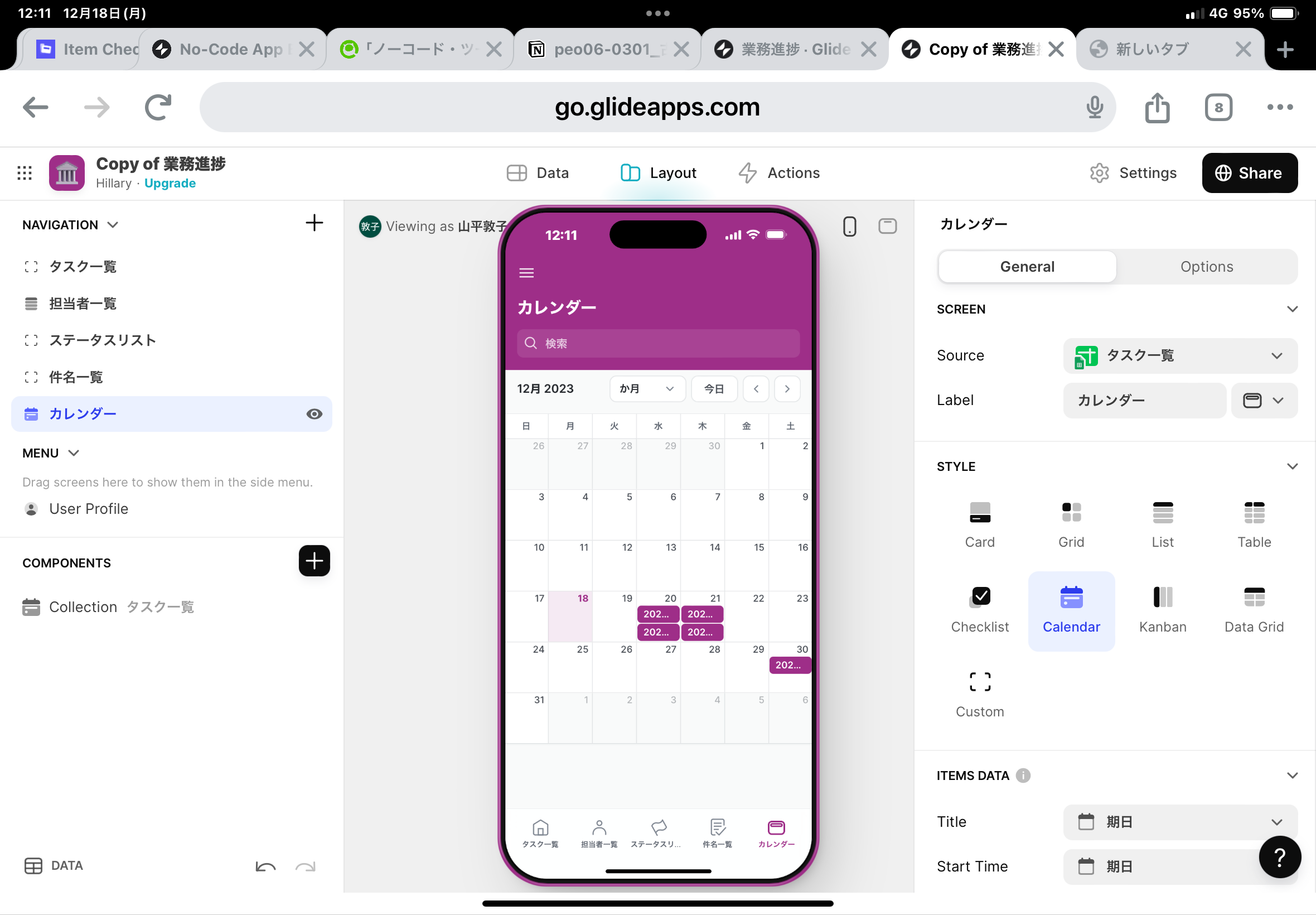Add a new component with black plus button
This screenshot has width=1316, height=915.
pos(314,561)
